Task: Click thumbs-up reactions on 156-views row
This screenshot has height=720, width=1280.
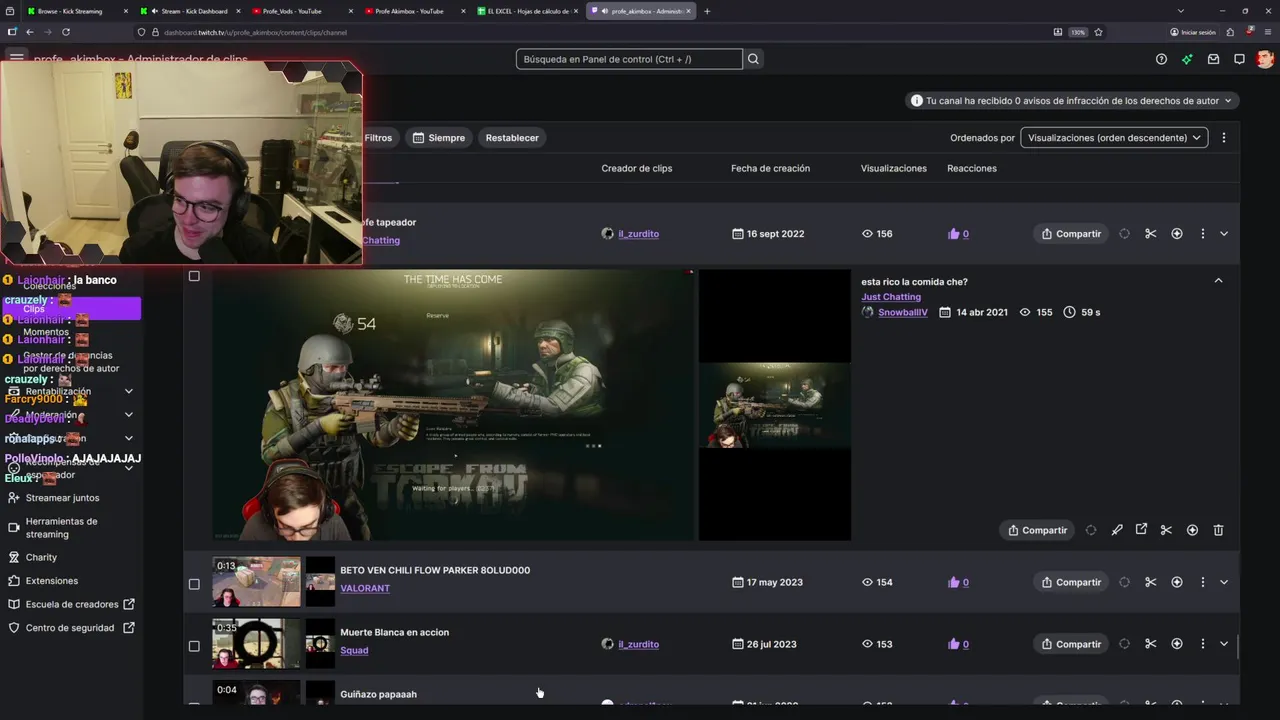Action: tap(958, 234)
